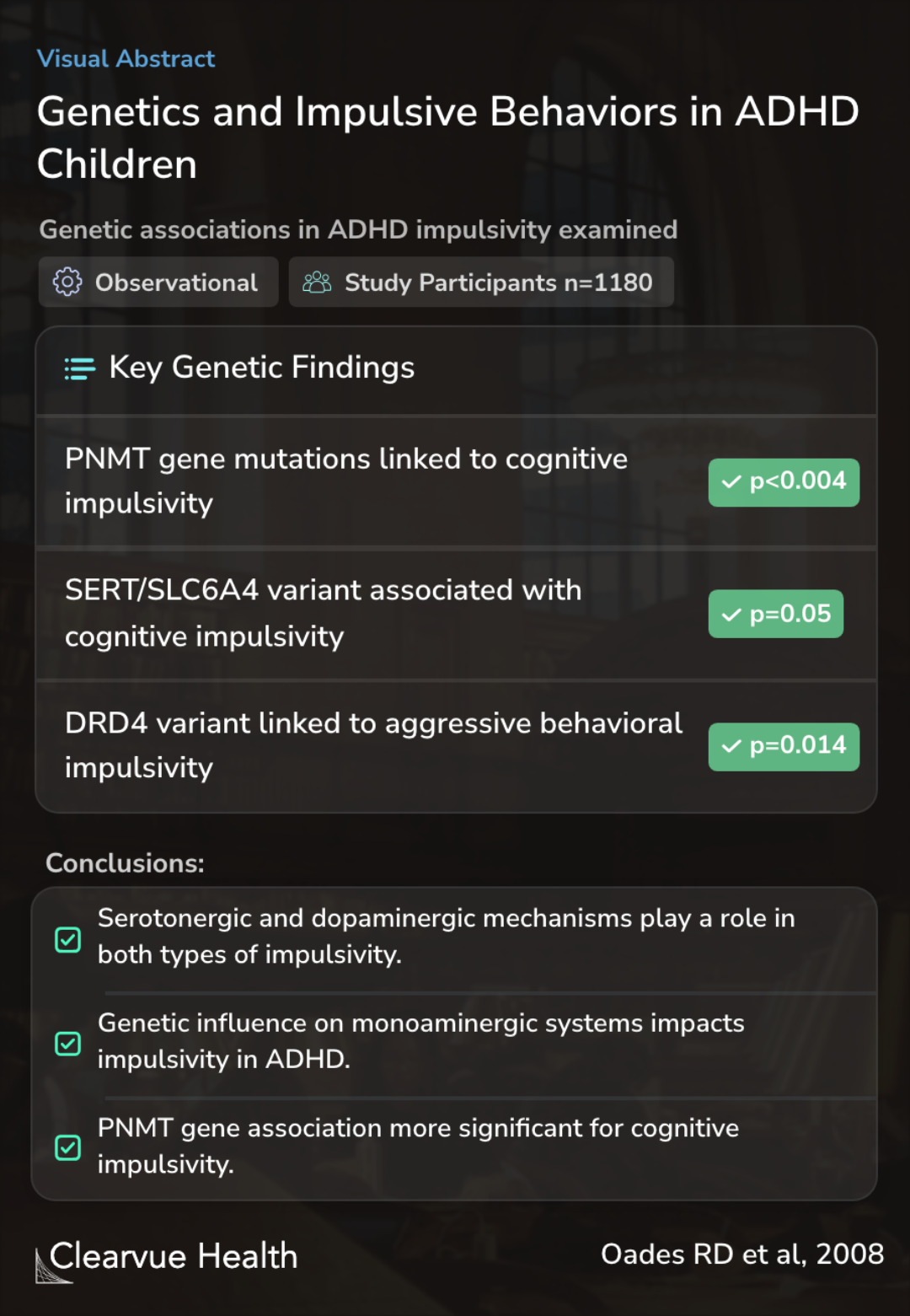Toggle checkbox for serotonergic and dopaminergic conclusion
Viewport: 910px width, 1316px height.
[67, 939]
